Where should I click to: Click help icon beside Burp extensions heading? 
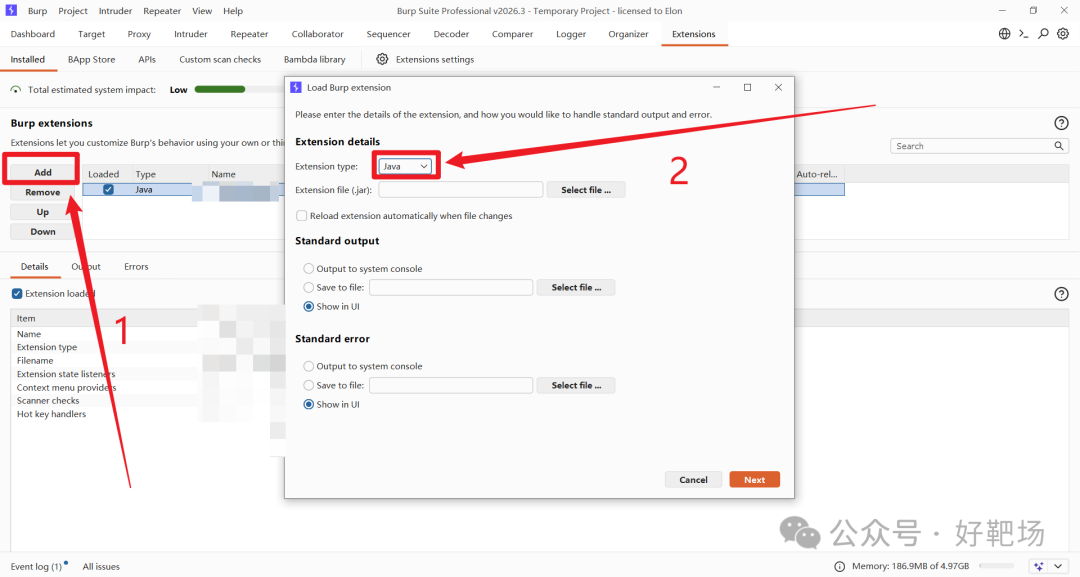[1061, 123]
